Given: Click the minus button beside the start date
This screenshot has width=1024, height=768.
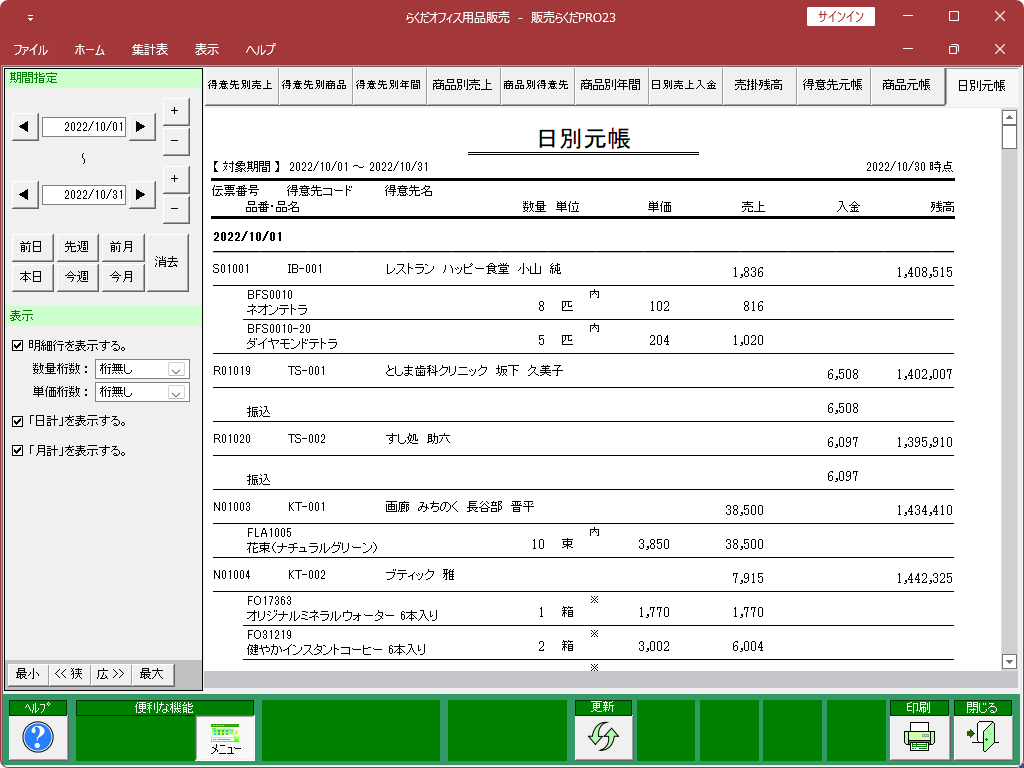Looking at the screenshot, I should click(x=175, y=141).
